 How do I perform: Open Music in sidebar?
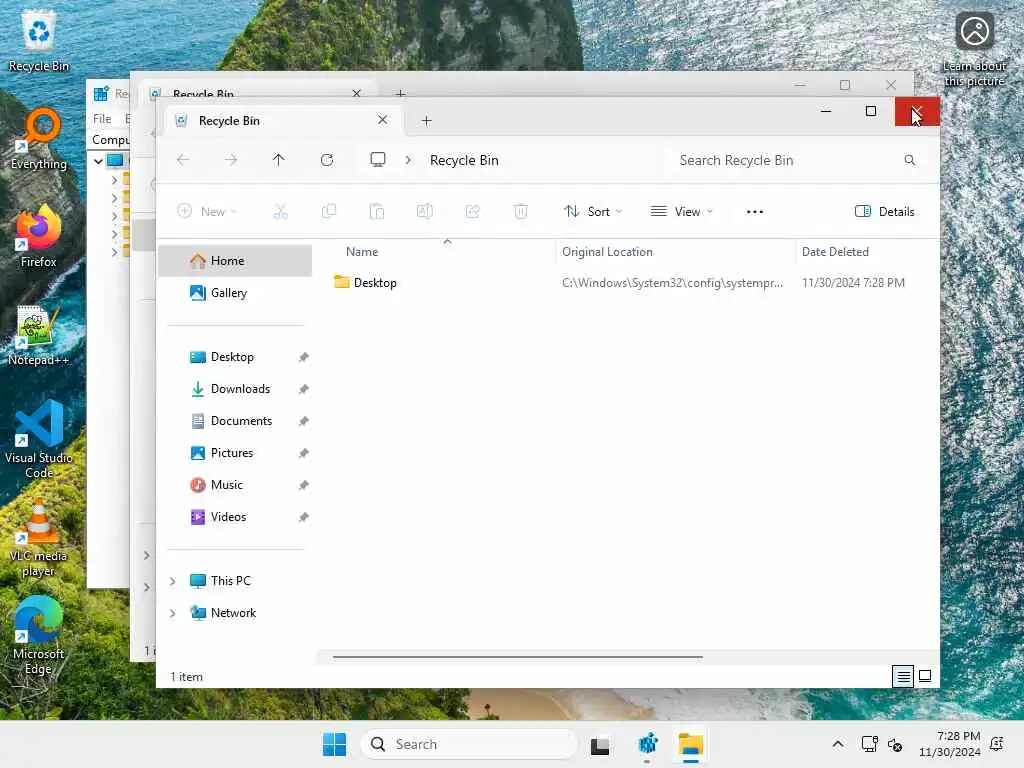(226, 485)
